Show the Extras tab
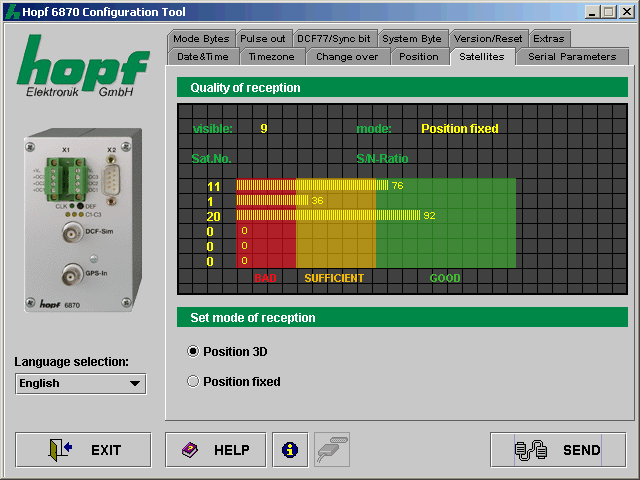This screenshot has height=480, width=640. point(549,38)
